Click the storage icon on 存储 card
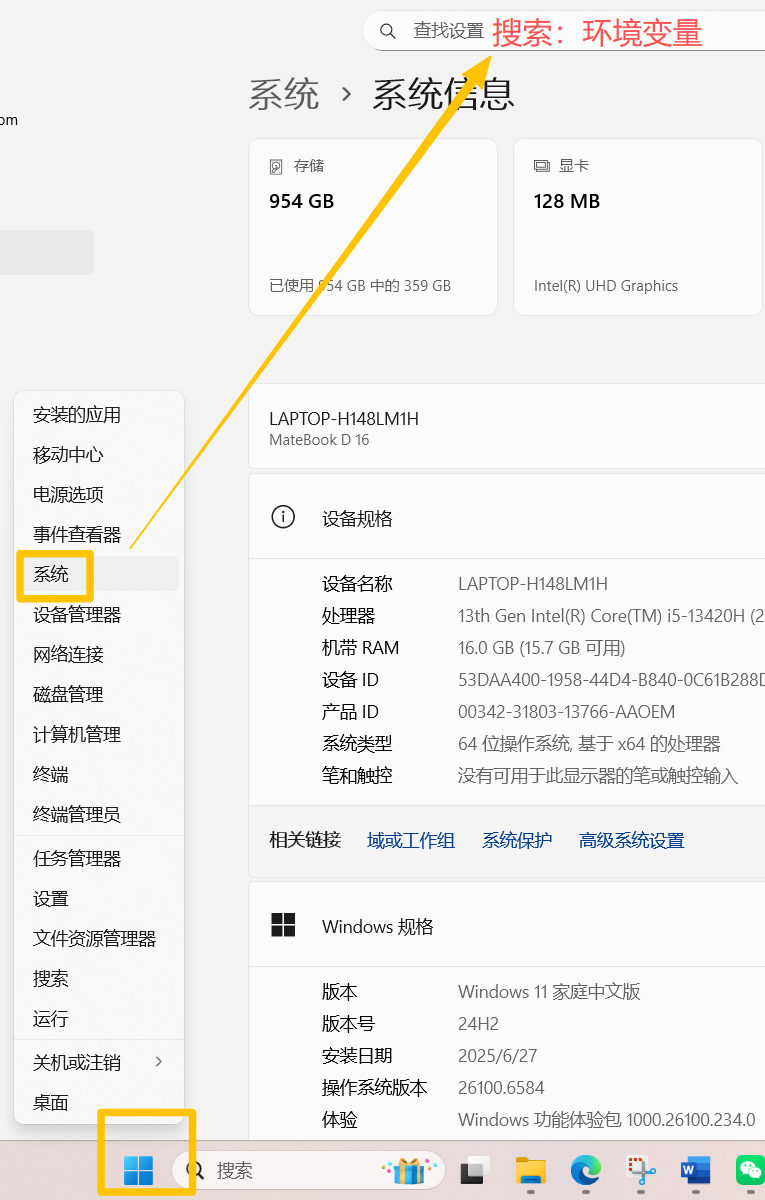765x1200 pixels. (x=277, y=166)
